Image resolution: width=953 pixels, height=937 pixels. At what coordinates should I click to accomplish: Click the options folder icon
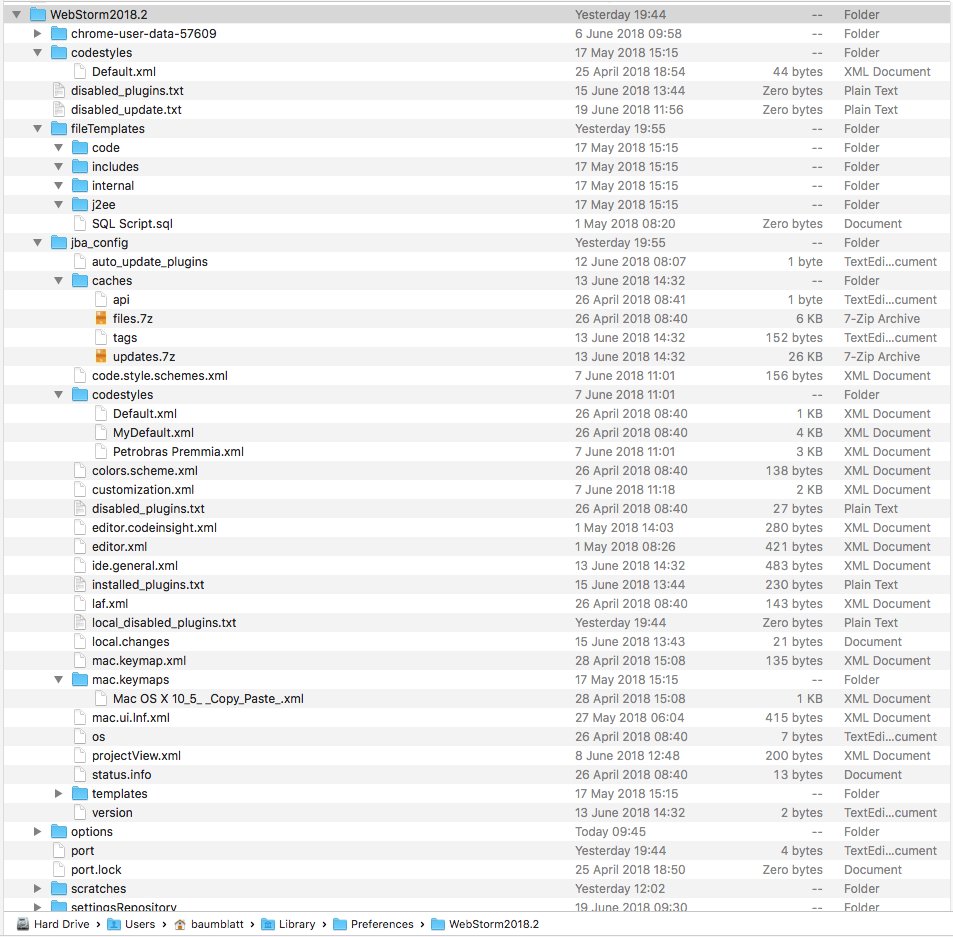click(x=59, y=831)
